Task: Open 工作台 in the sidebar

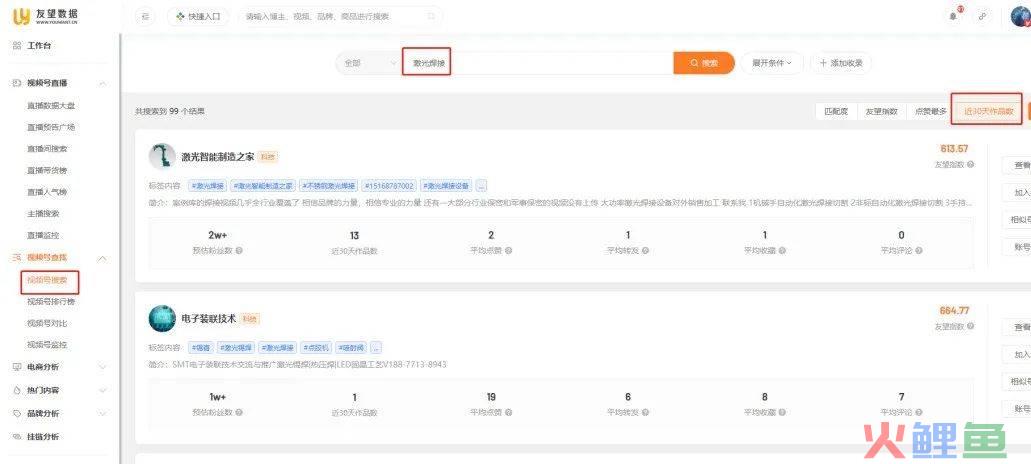Action: [39, 46]
